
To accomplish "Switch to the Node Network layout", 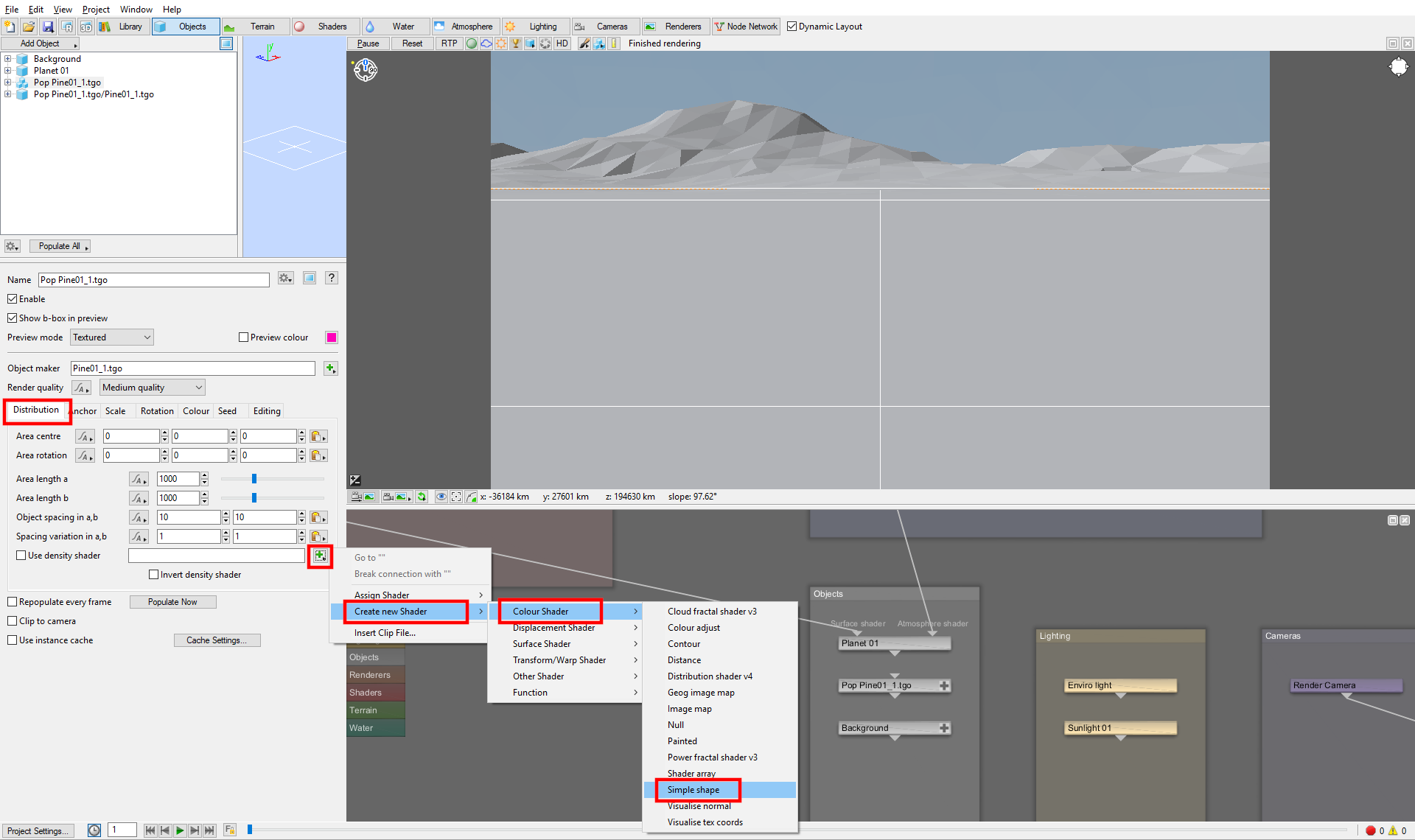I will tap(746, 27).
